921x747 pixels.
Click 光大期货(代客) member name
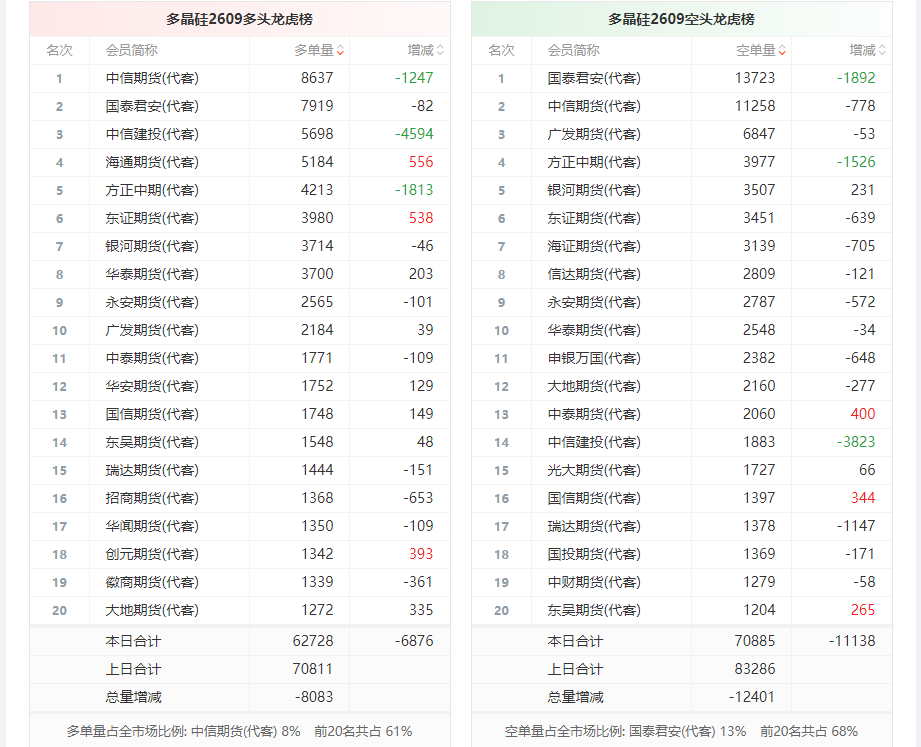coord(594,470)
